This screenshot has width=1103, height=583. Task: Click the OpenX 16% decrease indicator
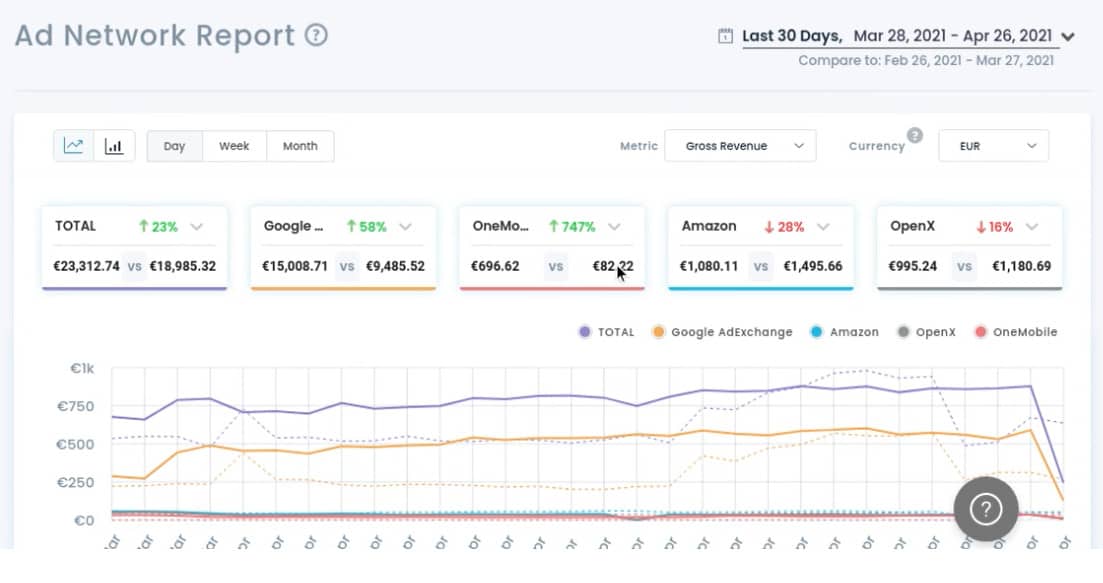[994, 226]
